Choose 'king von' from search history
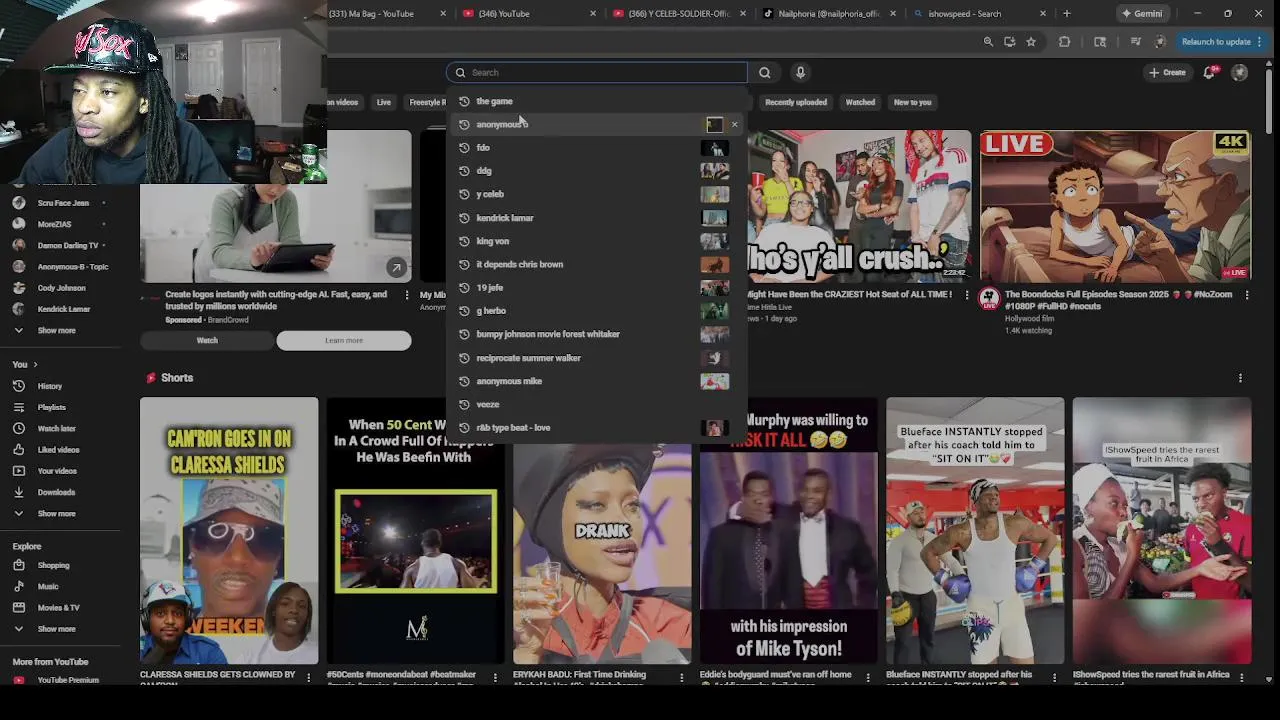The image size is (1280, 720). pos(596,241)
